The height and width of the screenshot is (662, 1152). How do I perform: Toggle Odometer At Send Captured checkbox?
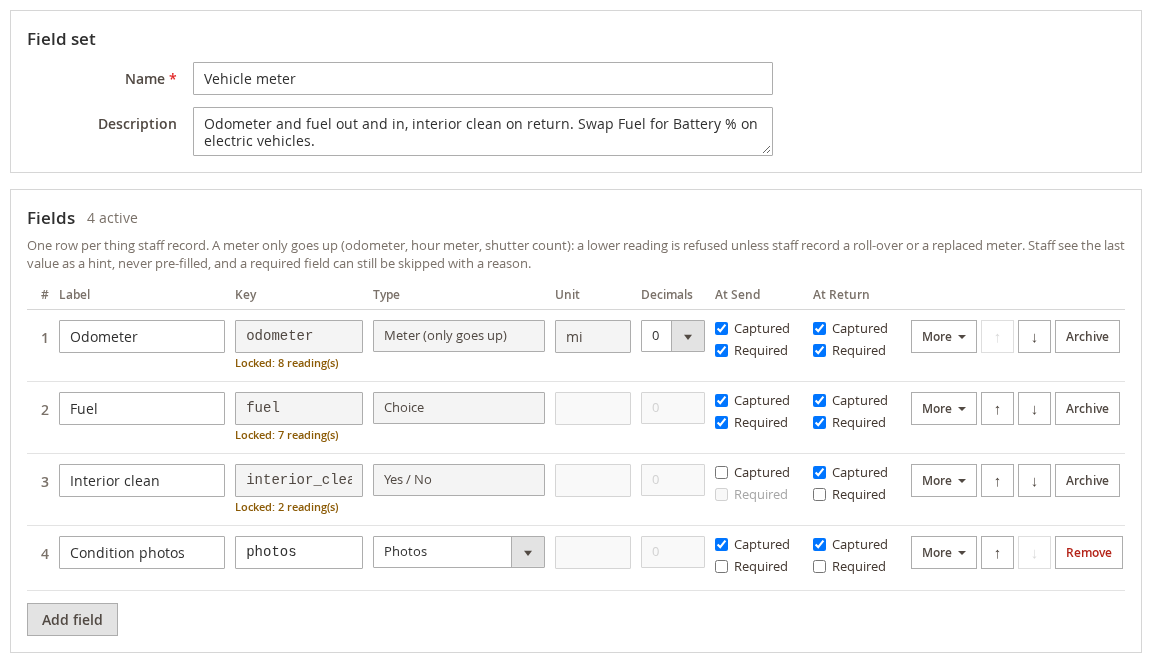(721, 328)
